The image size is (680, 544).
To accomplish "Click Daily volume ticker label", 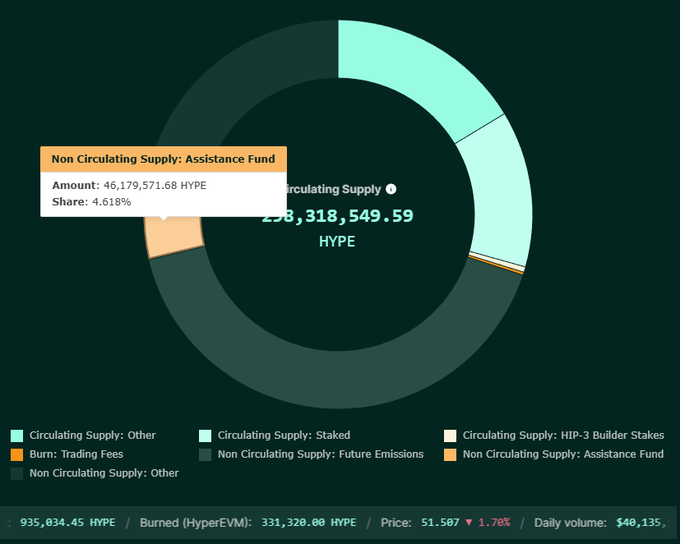I will coord(570,522).
